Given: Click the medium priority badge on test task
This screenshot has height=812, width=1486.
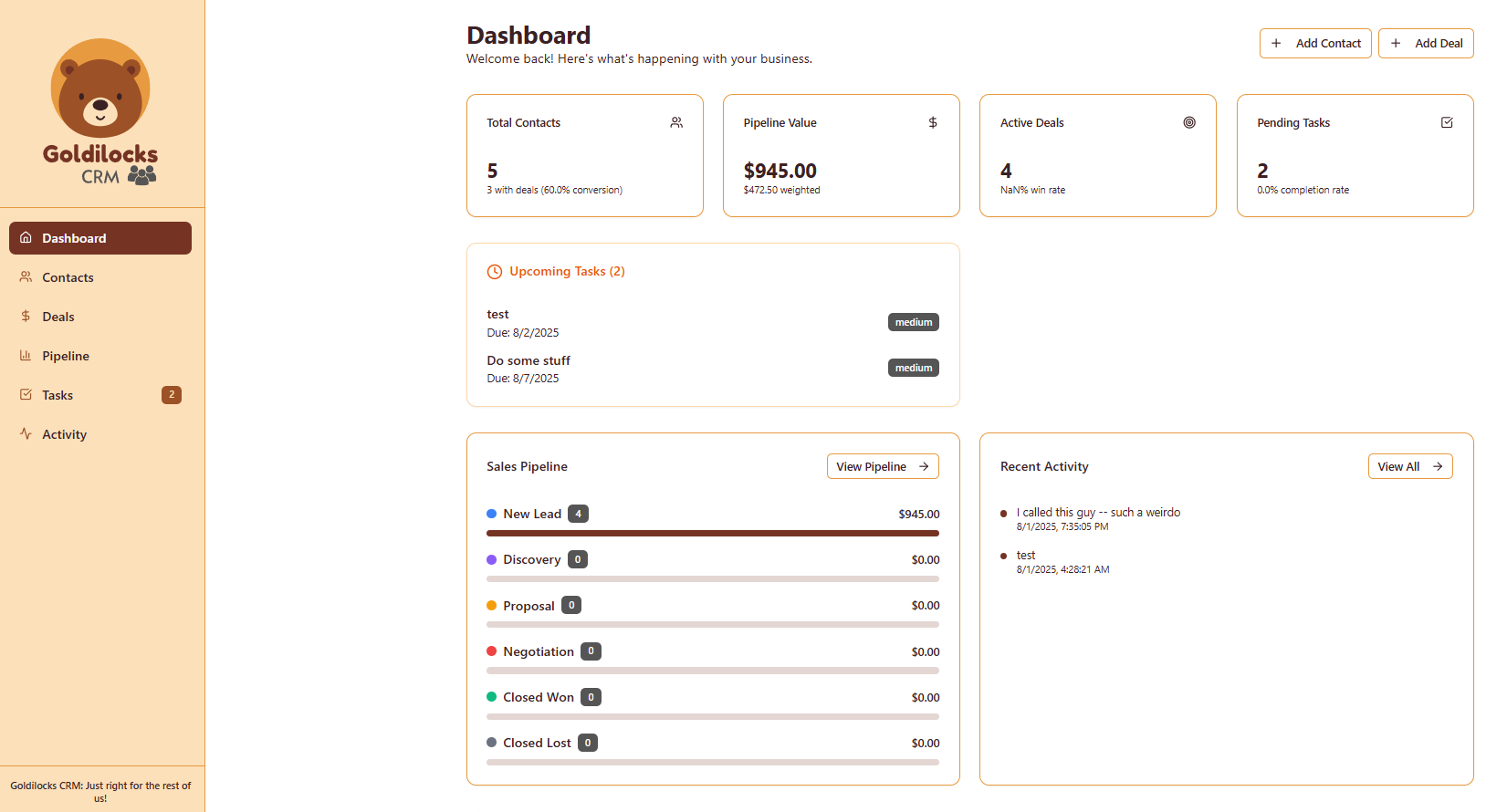Looking at the screenshot, I should pos(913,322).
